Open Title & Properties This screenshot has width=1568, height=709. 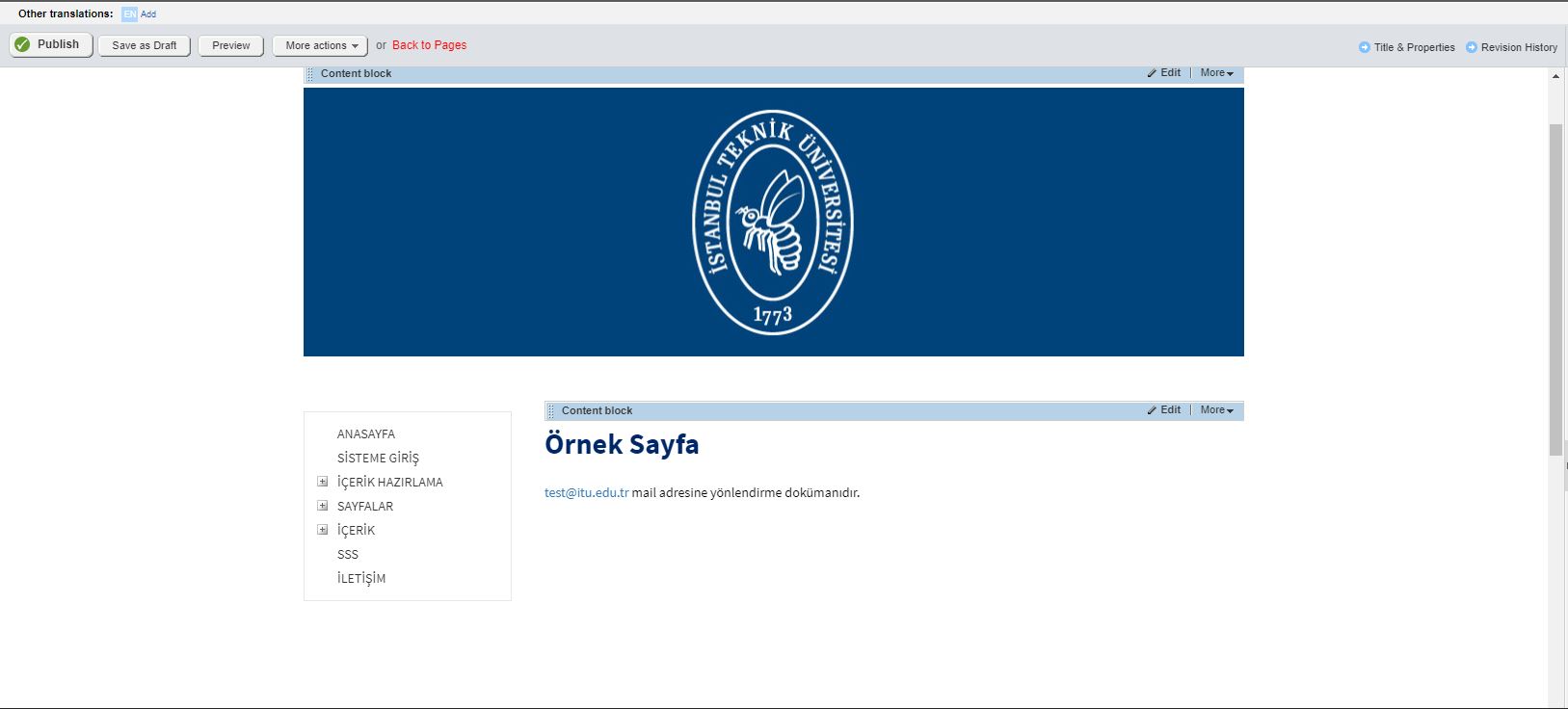[x=1414, y=47]
